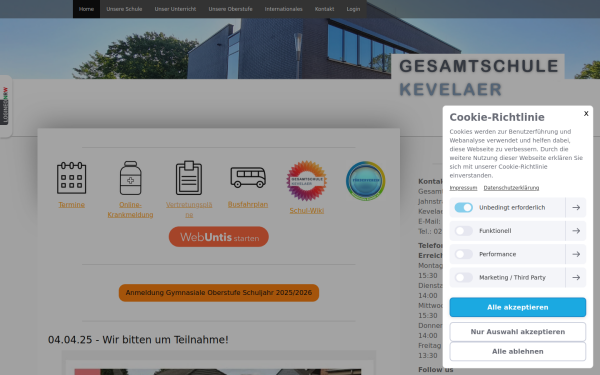This screenshot has height=375, width=600.
Task: Open the Unsere Schule menu
Action: (x=124, y=9)
